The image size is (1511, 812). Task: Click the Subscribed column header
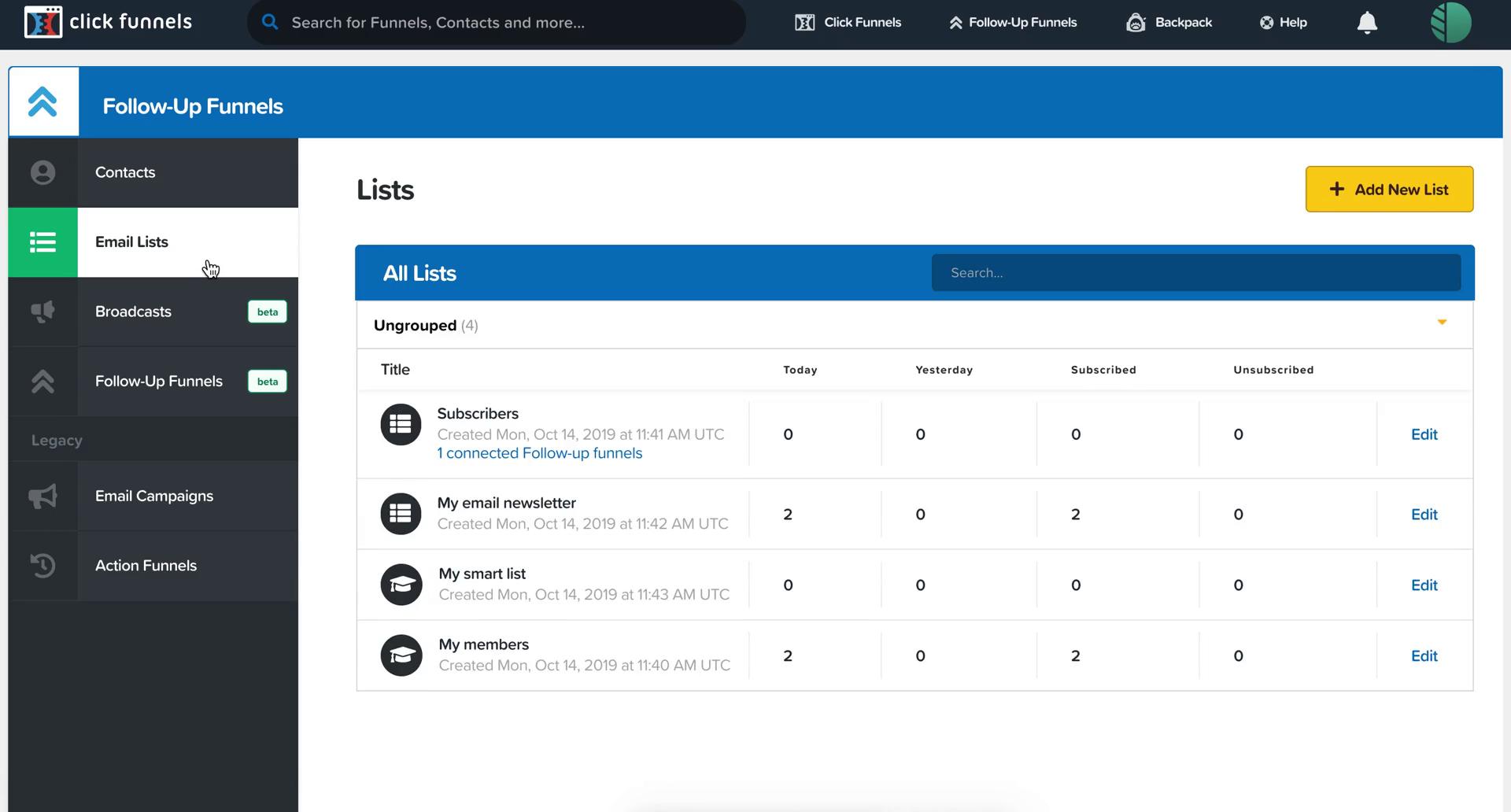pos(1103,370)
